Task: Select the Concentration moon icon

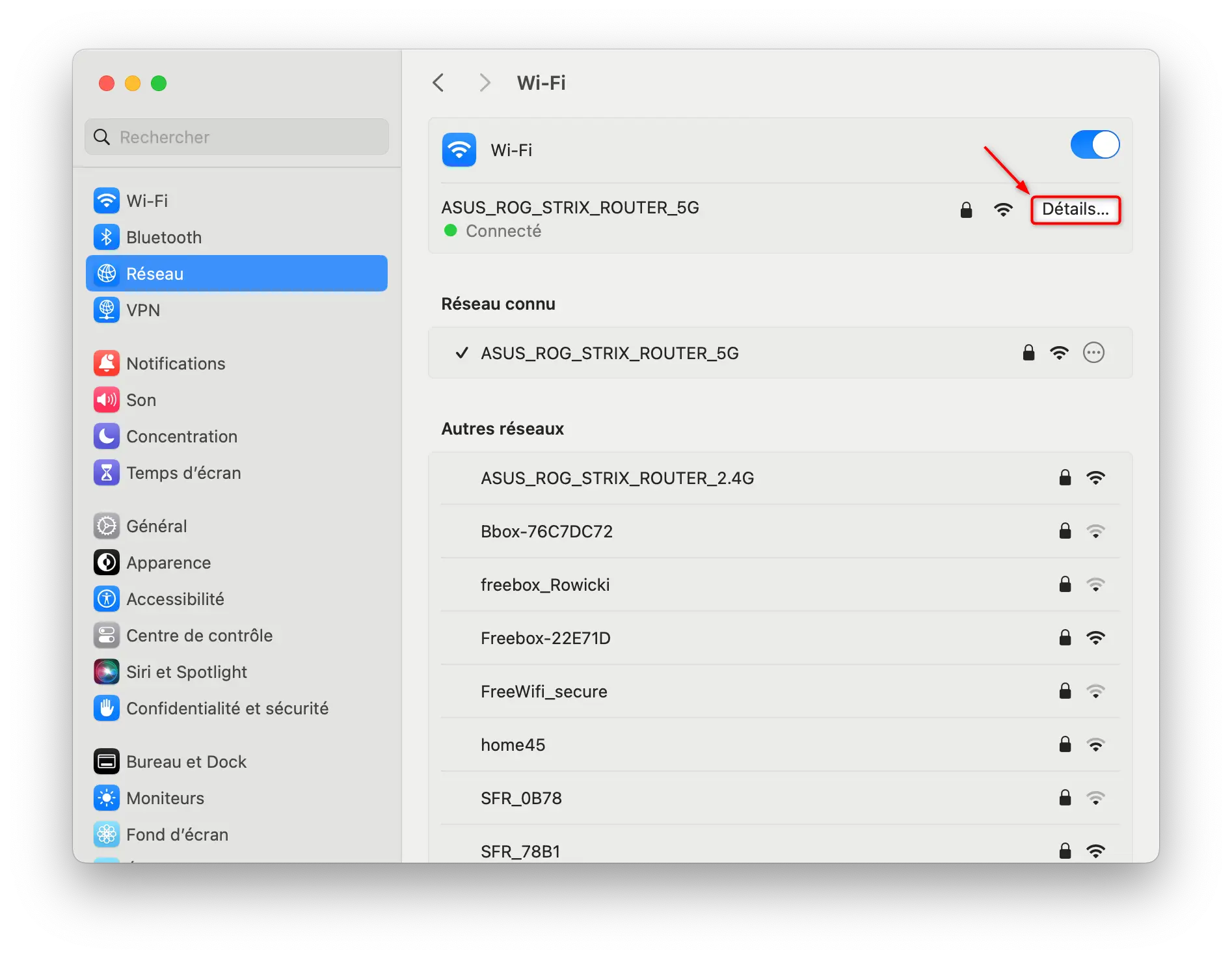Action: point(107,436)
